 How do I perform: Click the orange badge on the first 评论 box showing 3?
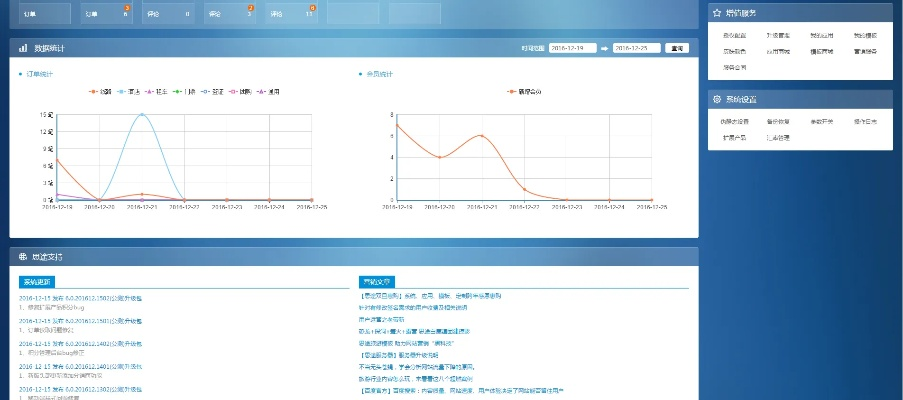[x=250, y=7]
